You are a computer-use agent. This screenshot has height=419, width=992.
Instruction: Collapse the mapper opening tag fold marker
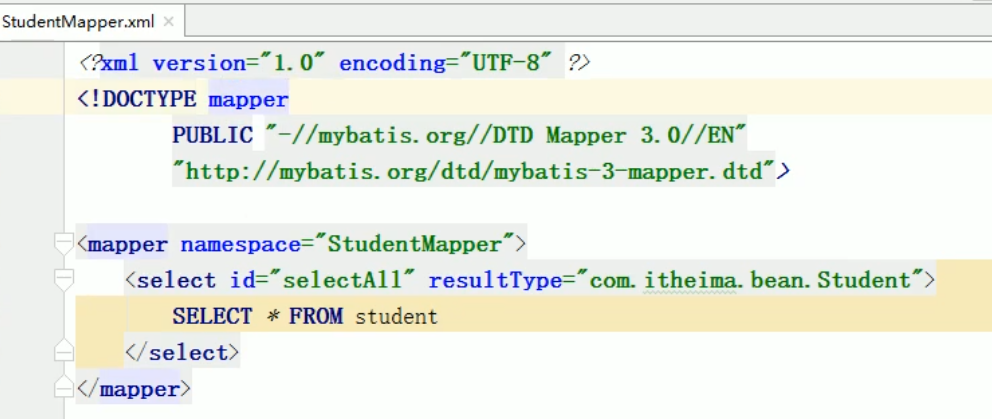coord(64,244)
